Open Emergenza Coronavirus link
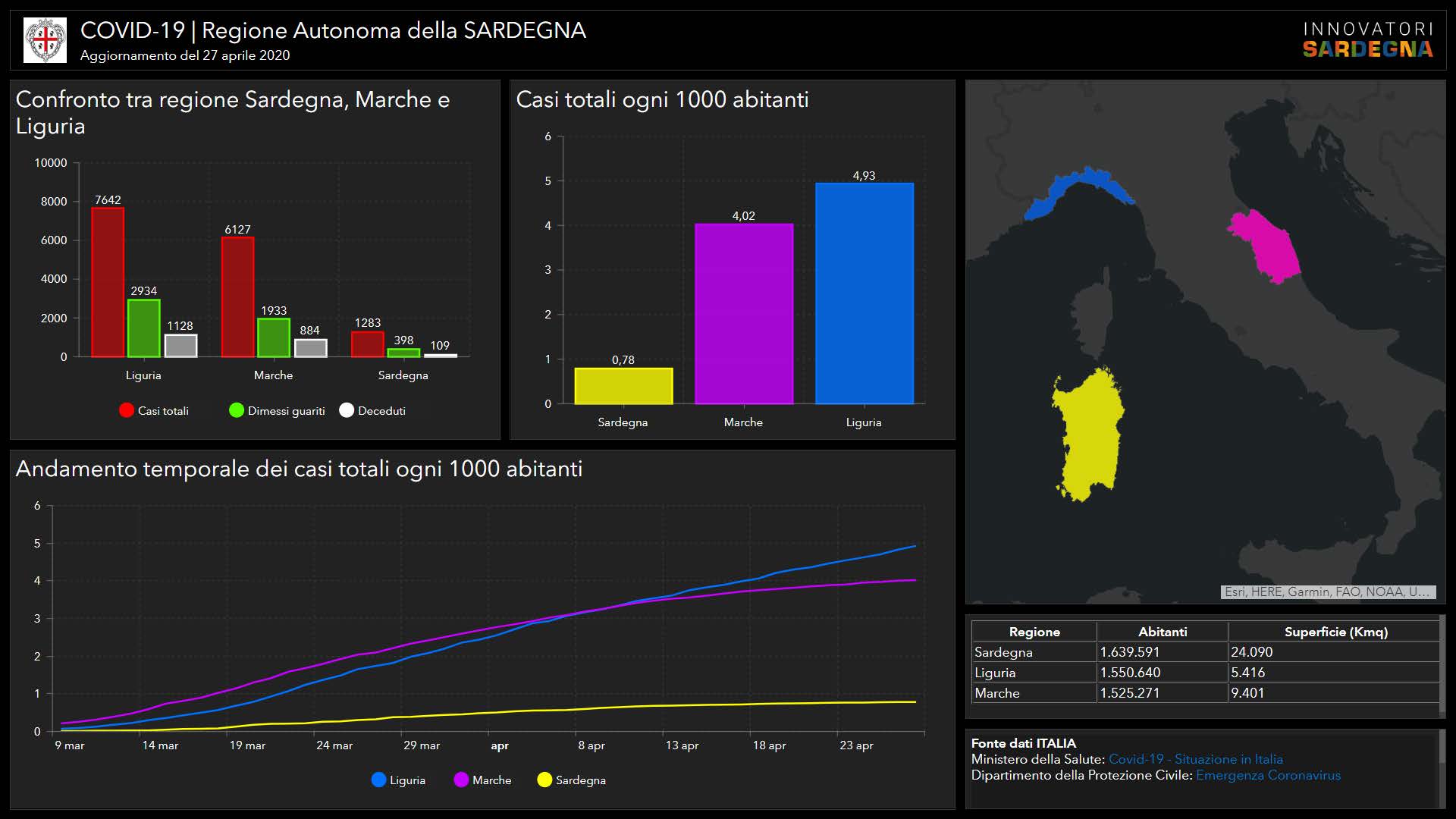The image size is (1456, 819). coord(1268,775)
